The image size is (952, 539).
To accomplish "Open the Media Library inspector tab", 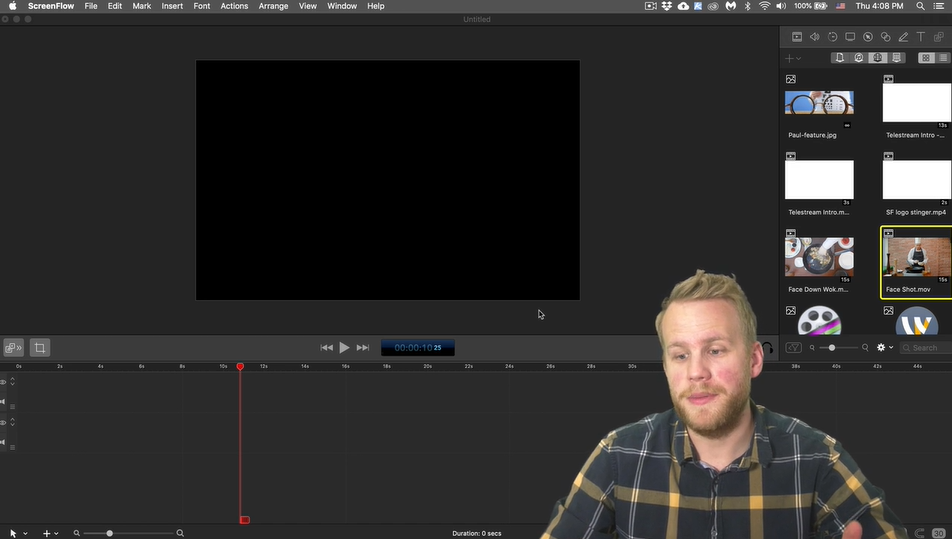I will 939,37.
